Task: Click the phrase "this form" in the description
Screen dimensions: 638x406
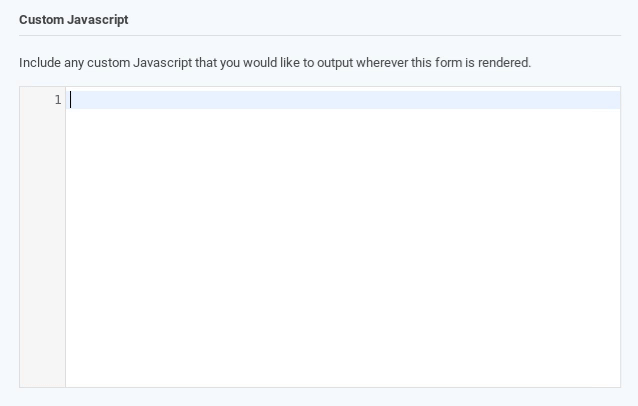Action: pyautogui.click(x=437, y=63)
